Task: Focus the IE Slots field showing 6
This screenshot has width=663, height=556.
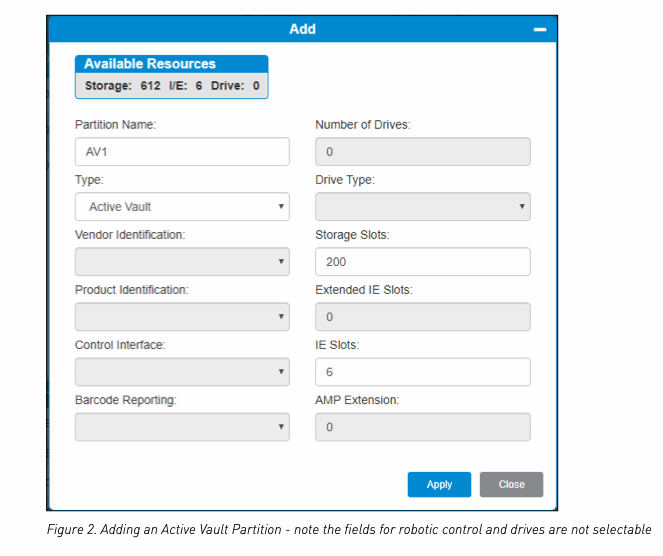Action: [x=422, y=372]
